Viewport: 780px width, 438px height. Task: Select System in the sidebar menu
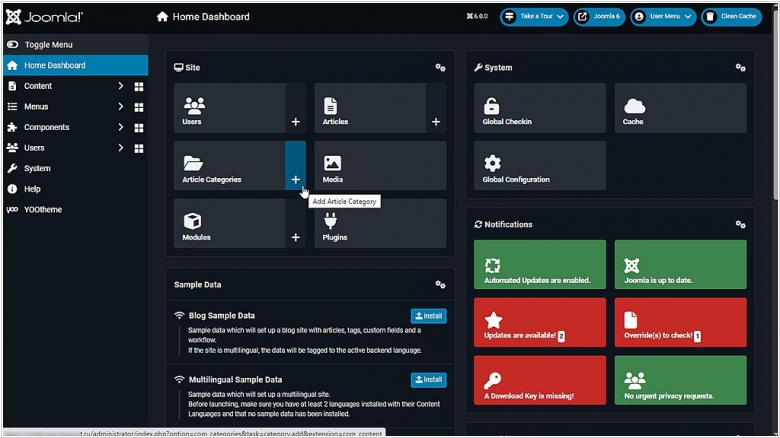click(x=37, y=169)
